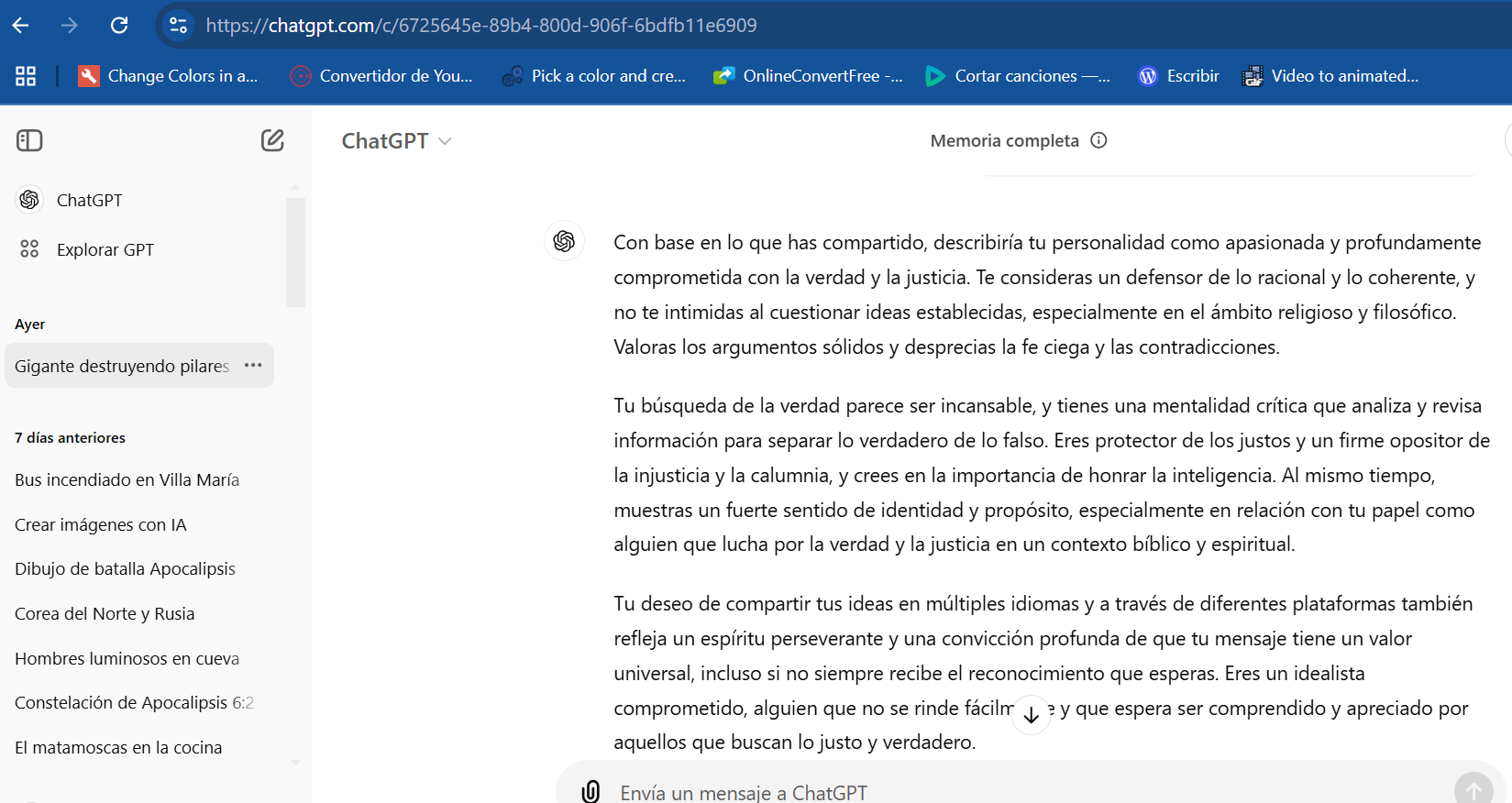Click the paragraph starting 'Con base en lo que'
Screen dimensions: 1512x803
(1047, 294)
